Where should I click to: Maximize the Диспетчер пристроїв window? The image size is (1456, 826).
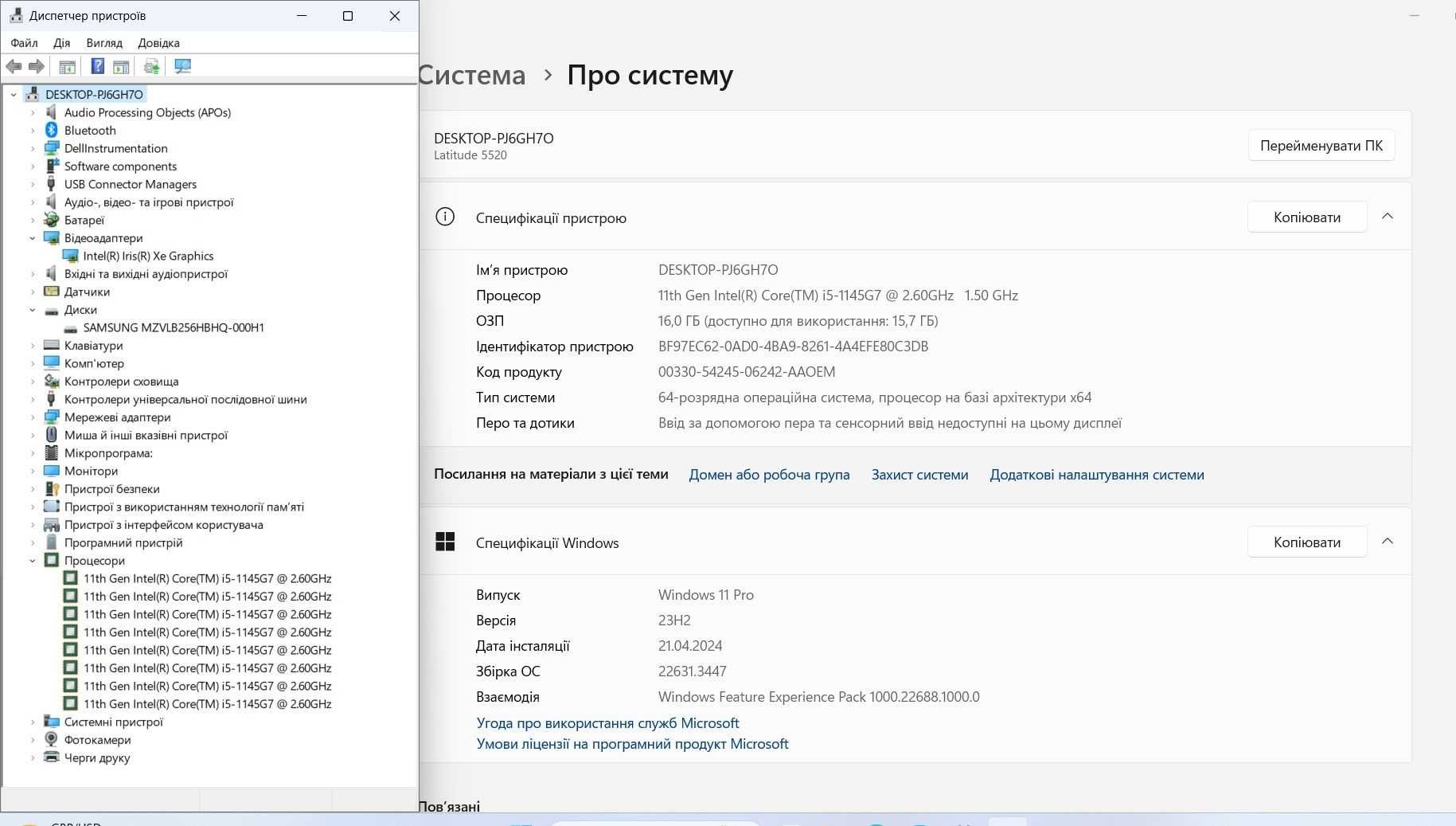click(x=348, y=16)
